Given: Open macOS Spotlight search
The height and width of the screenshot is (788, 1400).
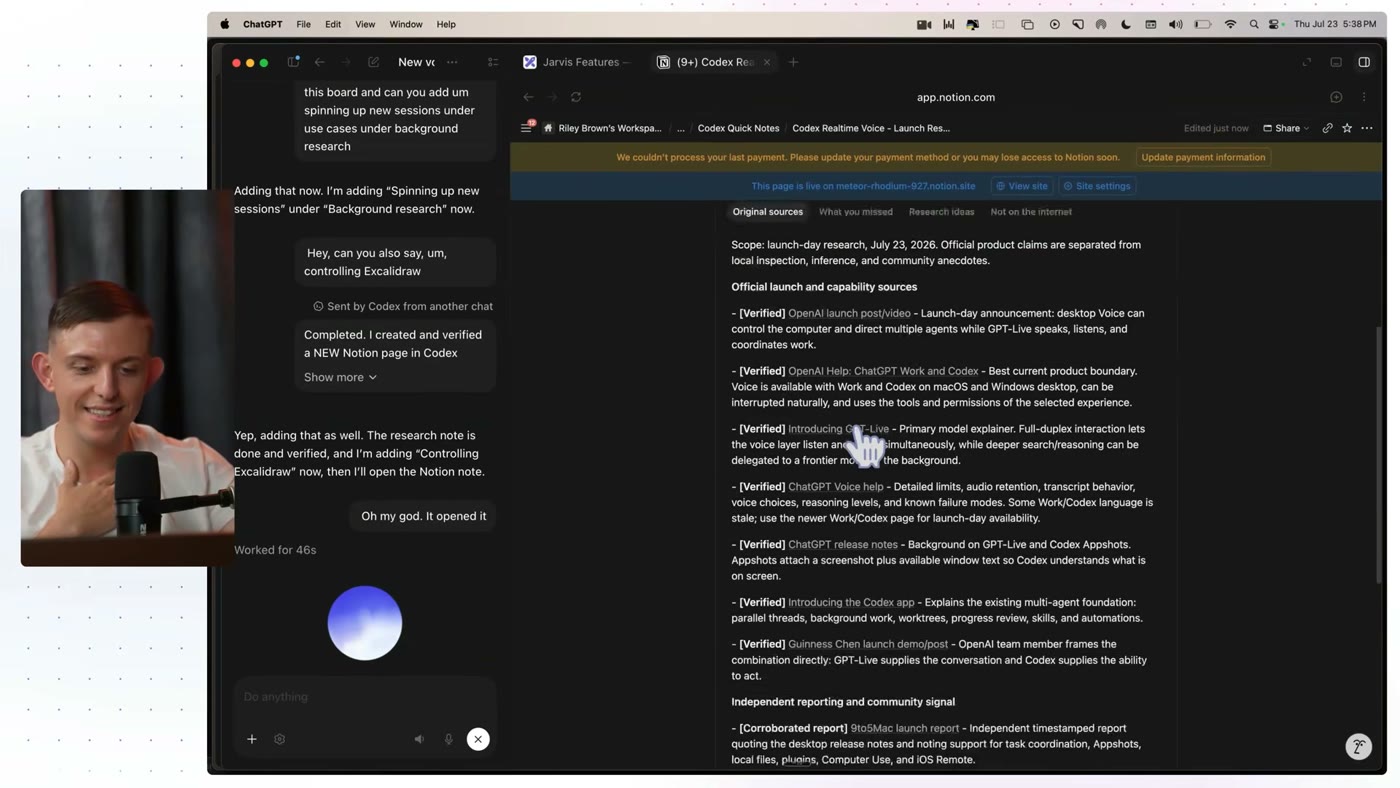Looking at the screenshot, I should [x=1254, y=24].
